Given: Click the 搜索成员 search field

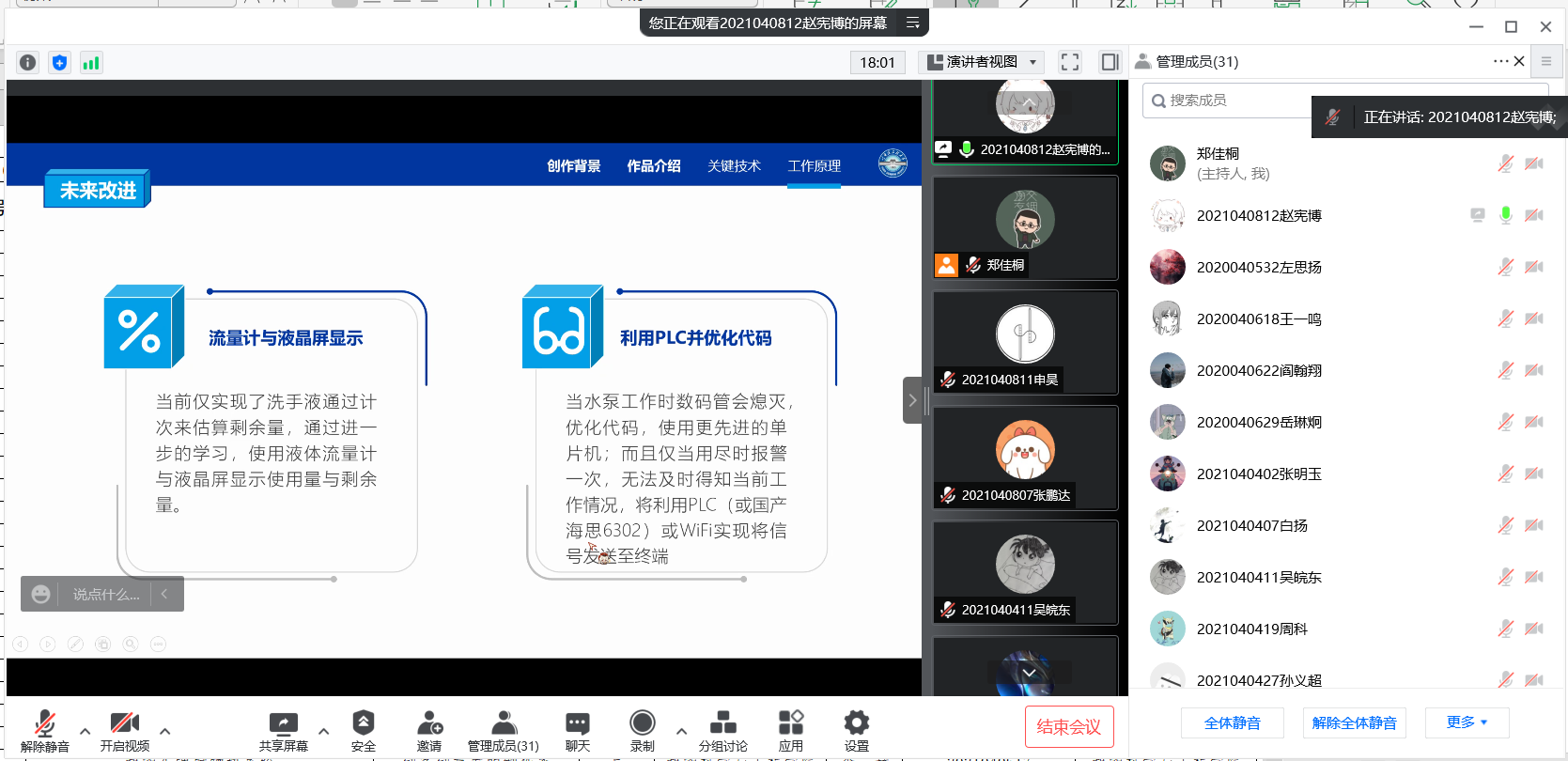Looking at the screenshot, I should point(1231,101).
